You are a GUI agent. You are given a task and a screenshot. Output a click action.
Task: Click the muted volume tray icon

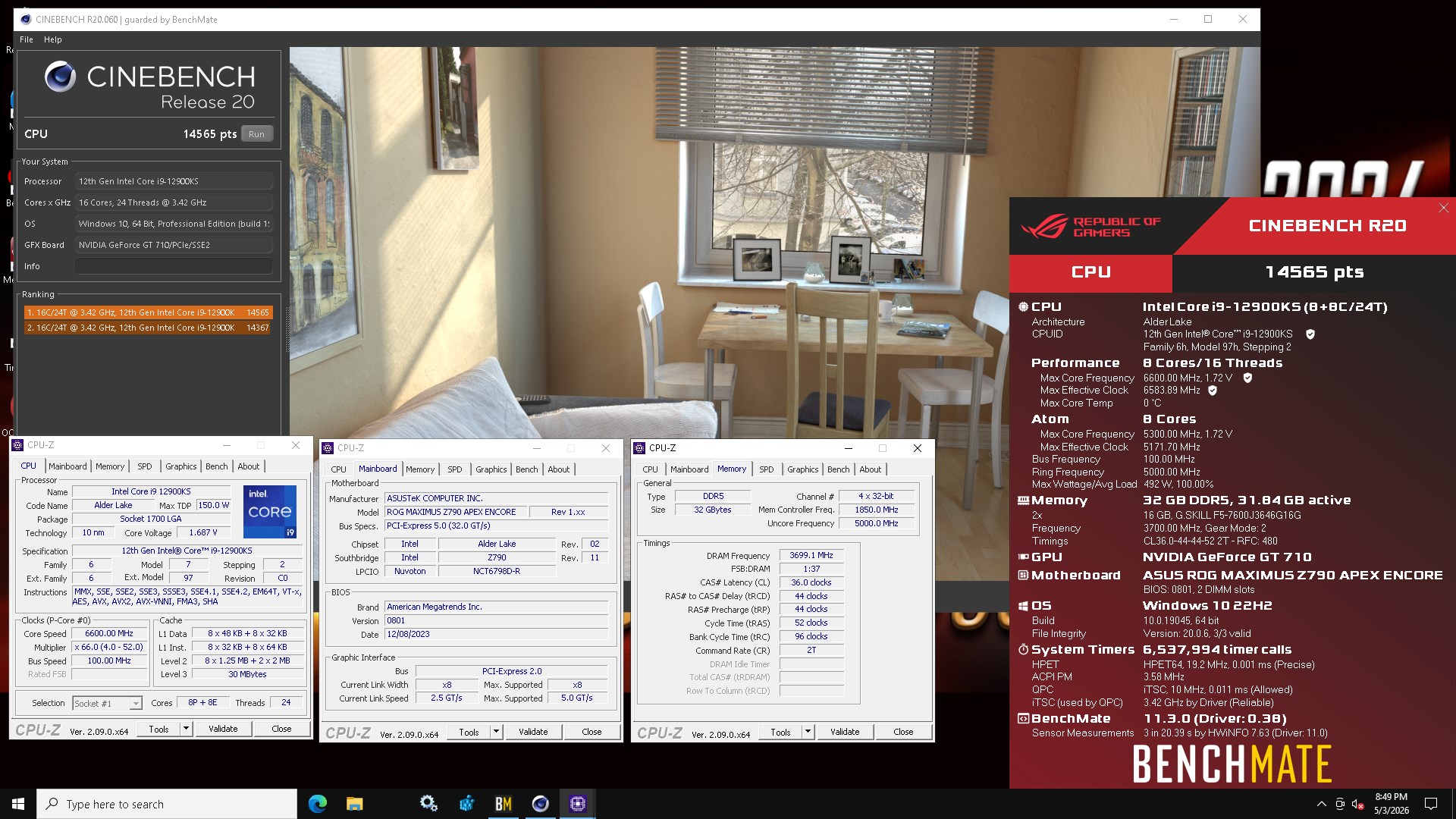click(x=1358, y=804)
